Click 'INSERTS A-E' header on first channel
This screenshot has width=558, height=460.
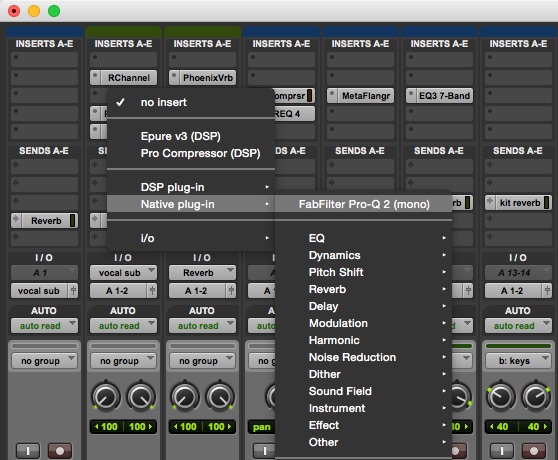44,44
